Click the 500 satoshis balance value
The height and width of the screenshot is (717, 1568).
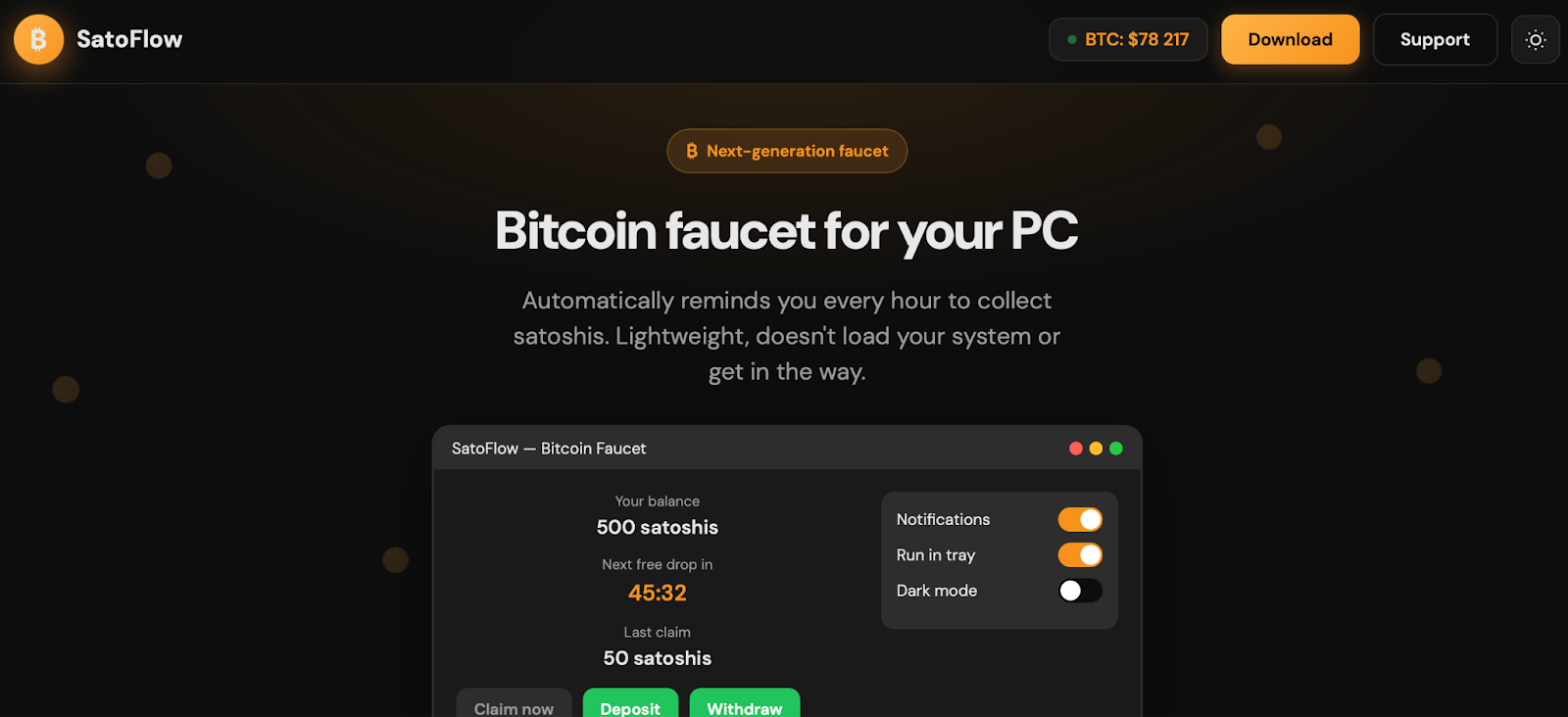(x=658, y=527)
